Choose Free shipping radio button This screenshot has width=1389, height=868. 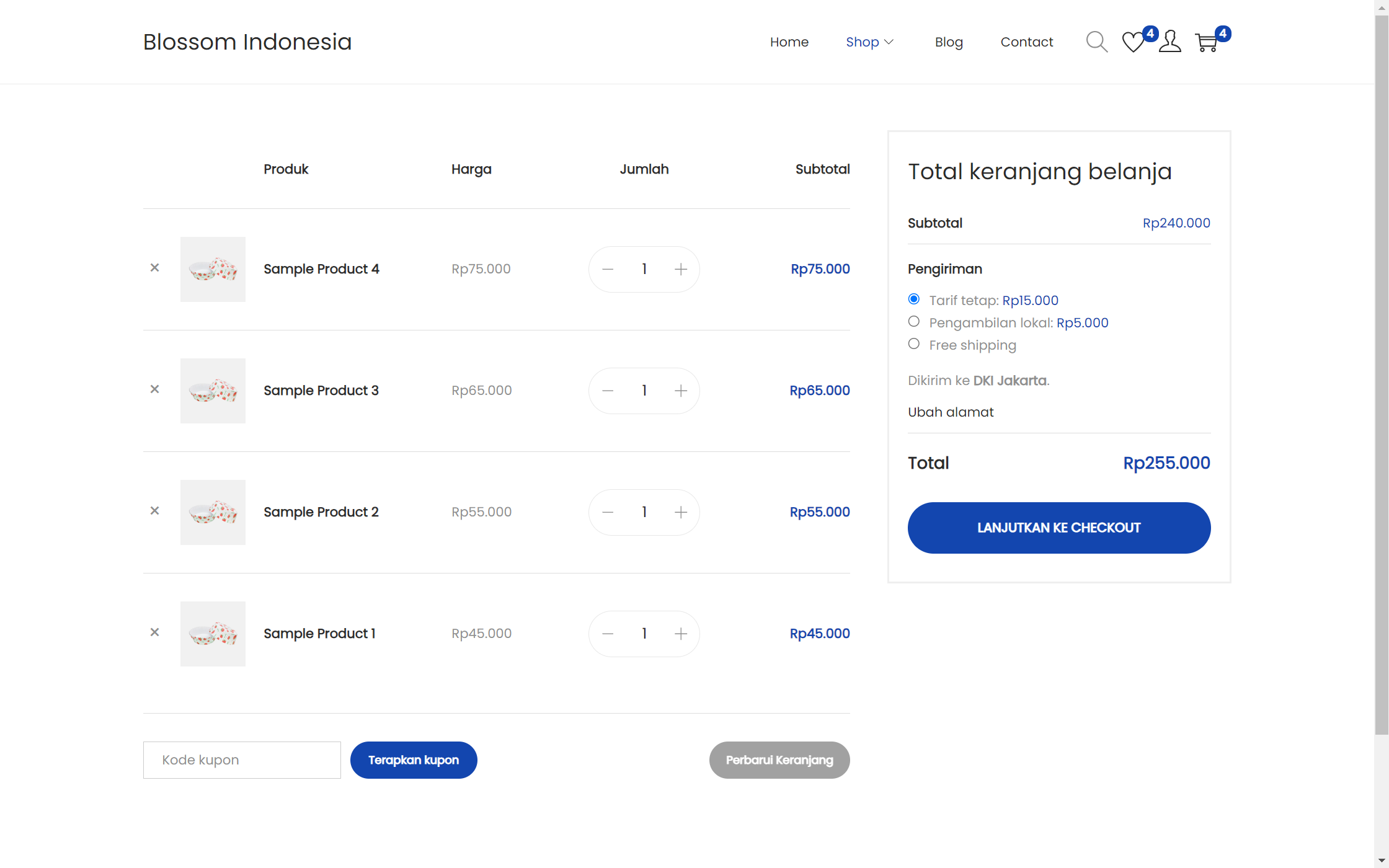(914, 344)
